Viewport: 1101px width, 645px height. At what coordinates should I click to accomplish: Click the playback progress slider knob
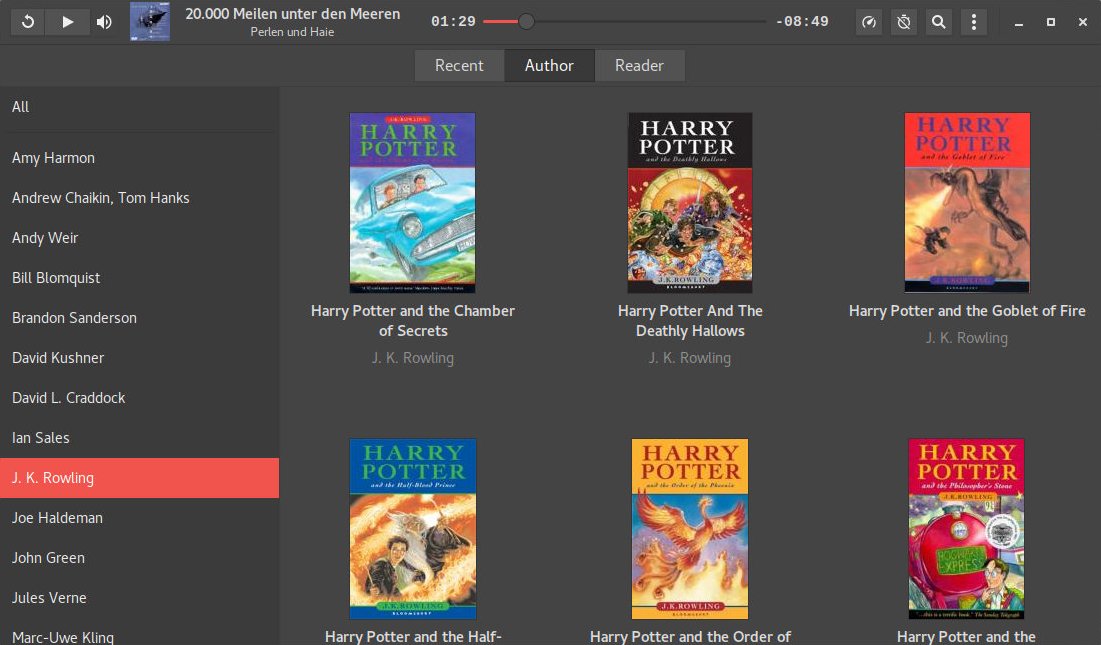pyautogui.click(x=526, y=22)
